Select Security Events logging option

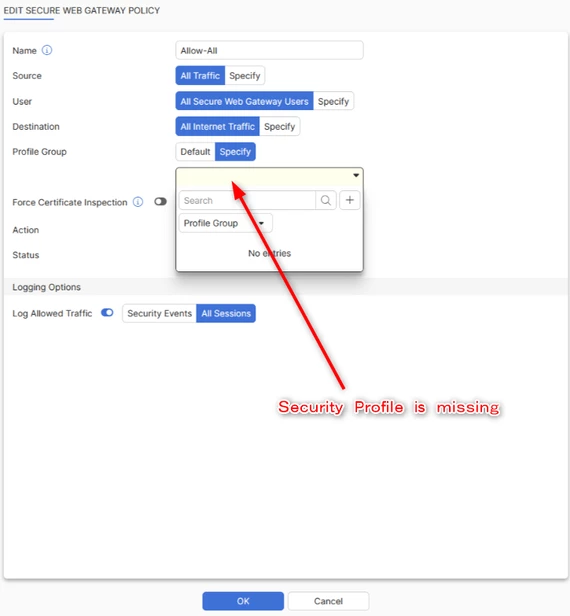pyautogui.click(x=159, y=314)
